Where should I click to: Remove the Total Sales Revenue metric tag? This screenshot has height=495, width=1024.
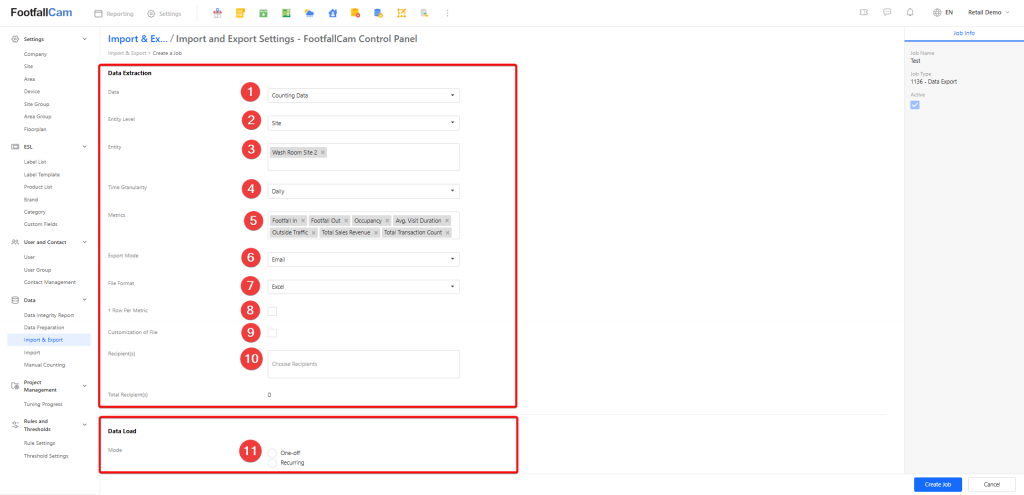click(x=376, y=232)
